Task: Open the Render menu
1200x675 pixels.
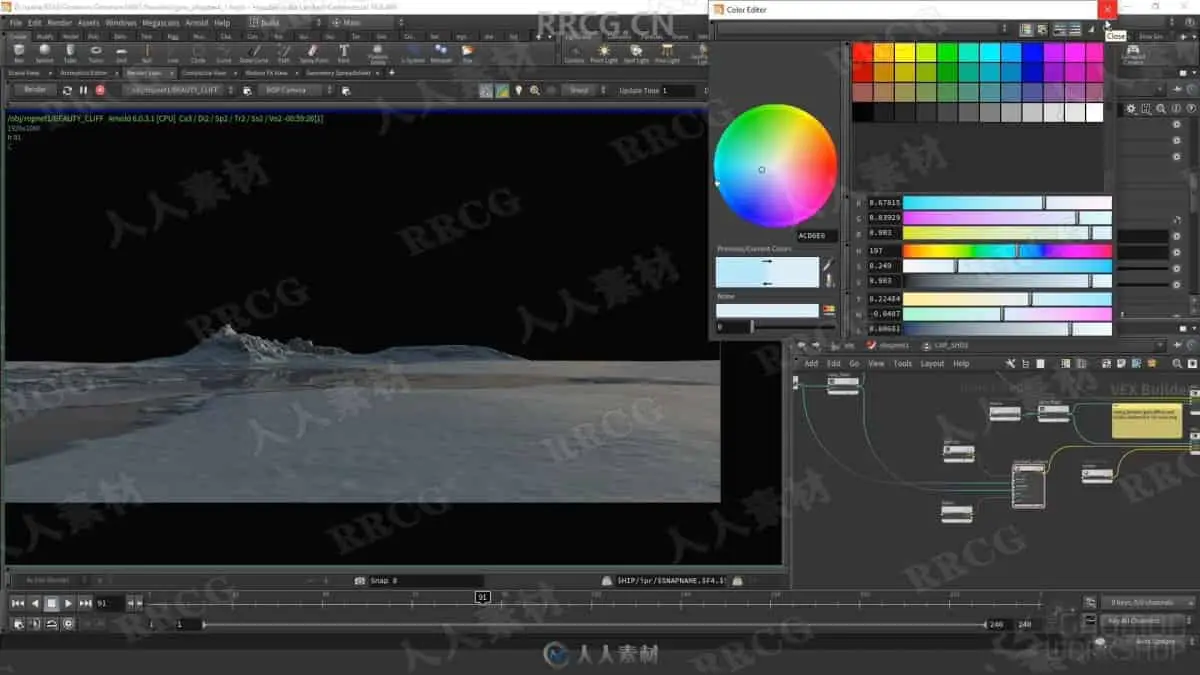Action: [x=60, y=22]
